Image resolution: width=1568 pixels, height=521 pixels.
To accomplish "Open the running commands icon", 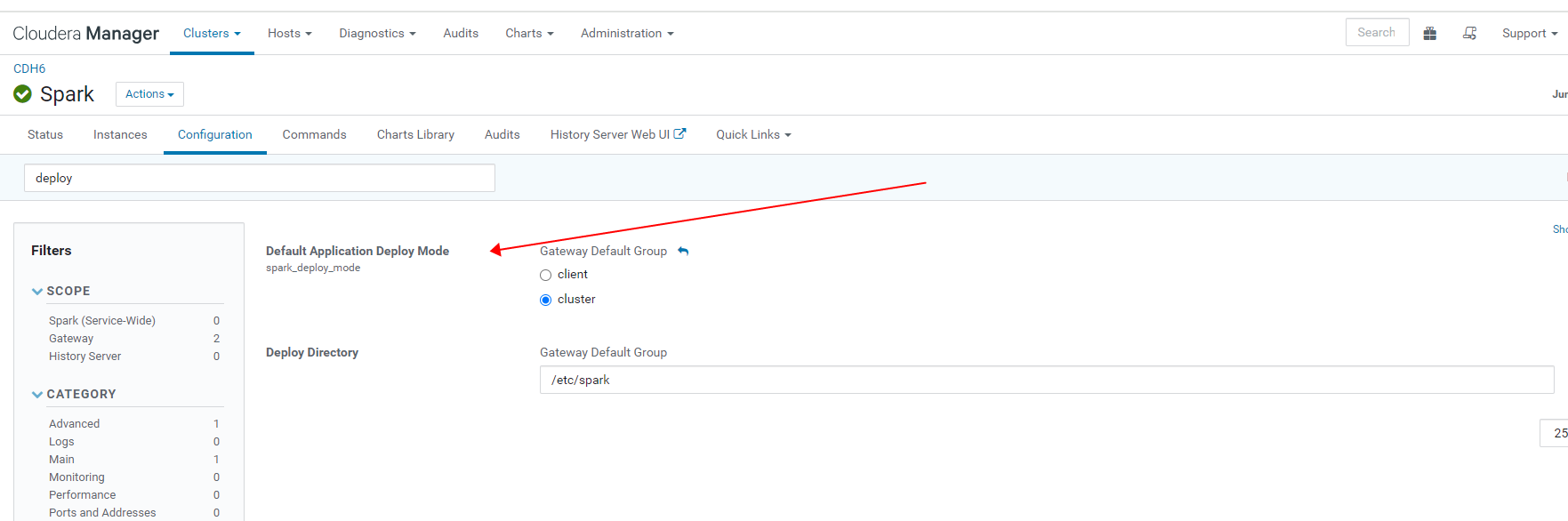I will tap(1470, 33).
